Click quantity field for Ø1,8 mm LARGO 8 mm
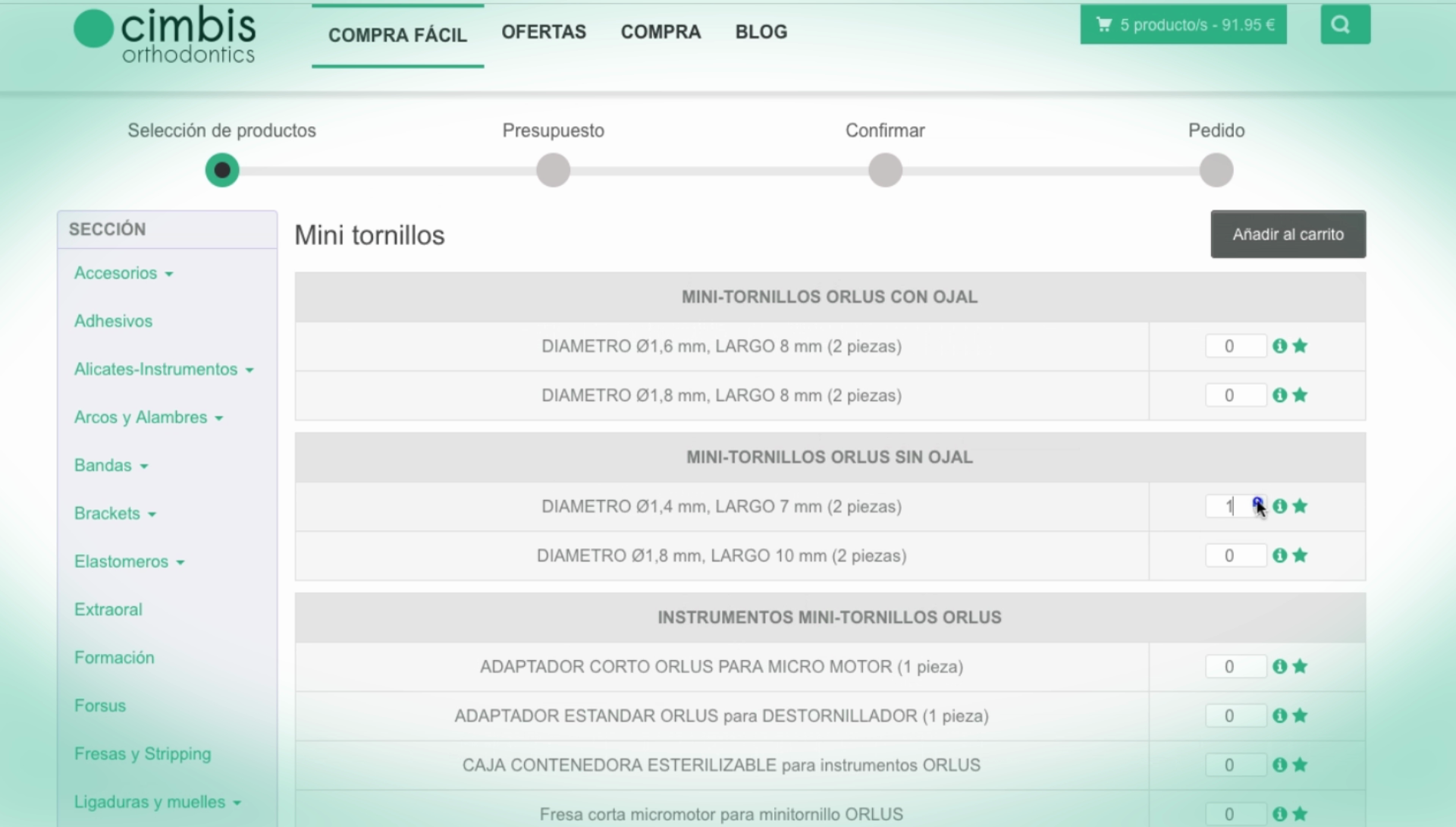Viewport: 1456px width, 827px height. click(1234, 395)
